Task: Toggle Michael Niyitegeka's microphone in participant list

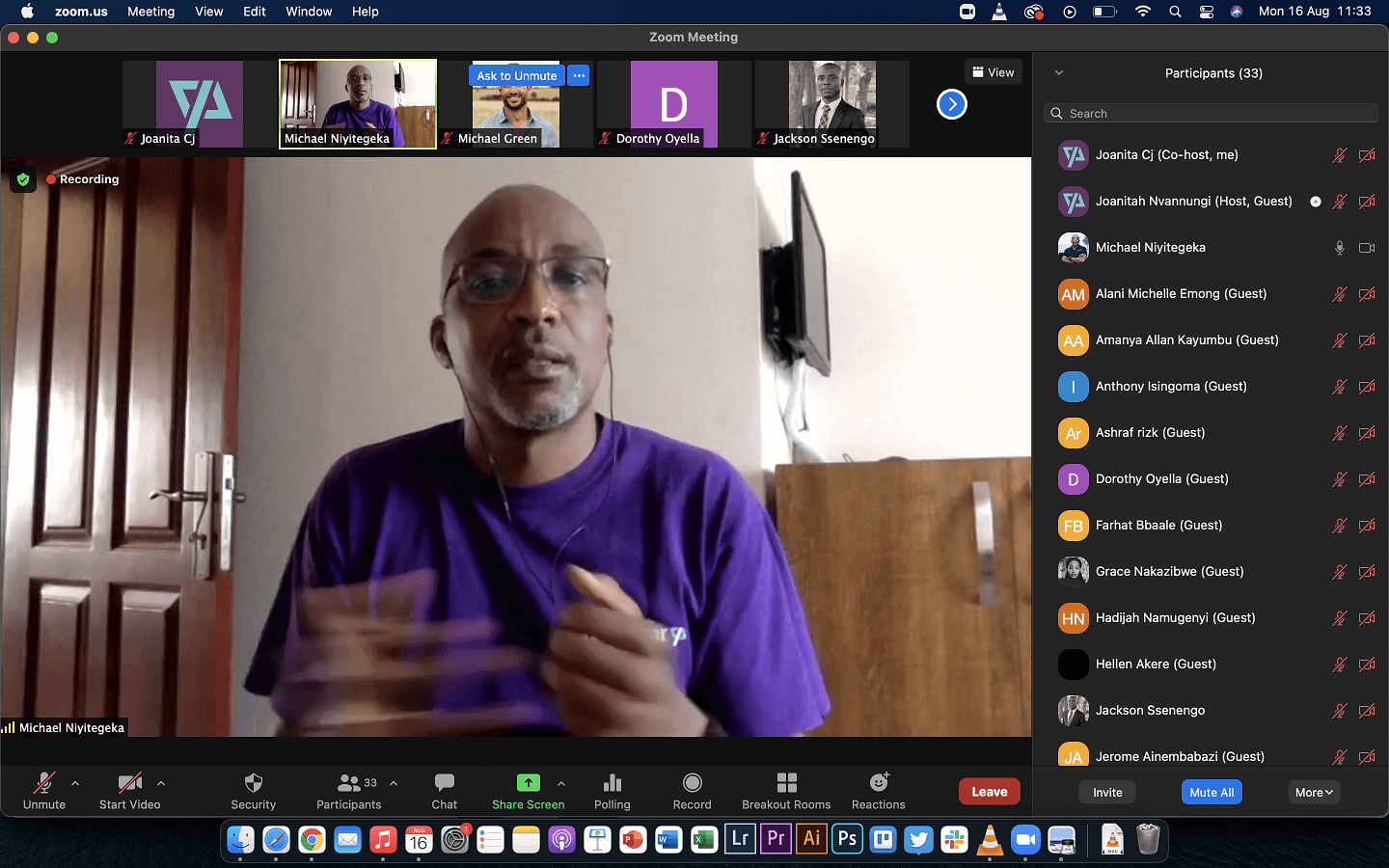Action: coord(1339,248)
